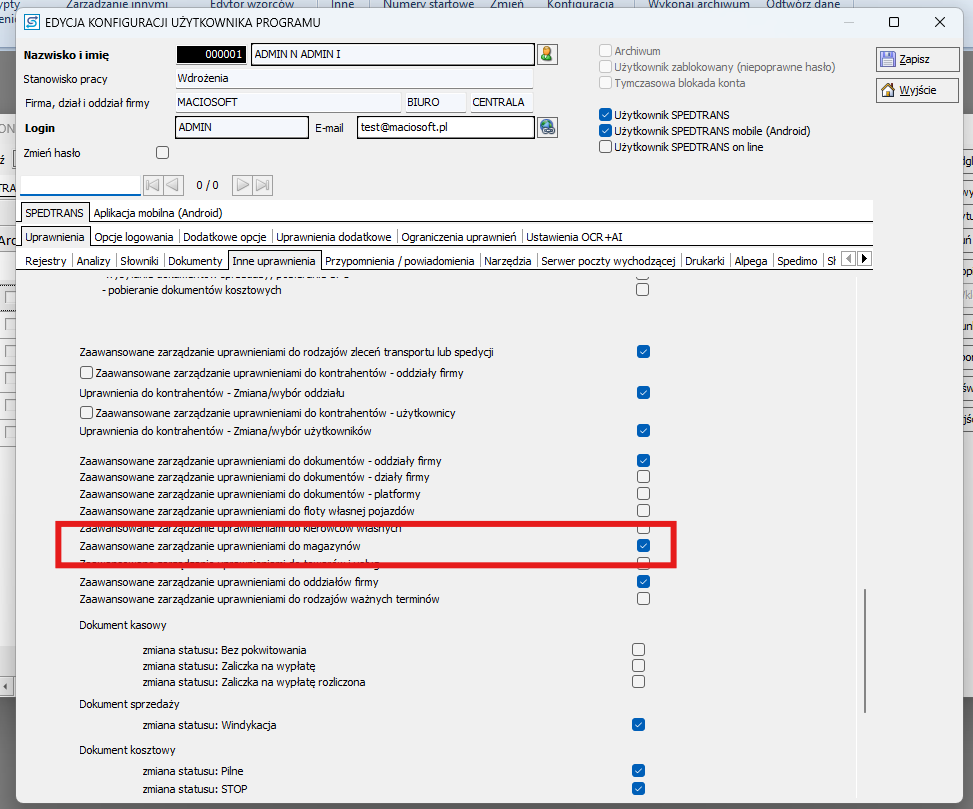Click the E-mail input field

click(x=445, y=127)
